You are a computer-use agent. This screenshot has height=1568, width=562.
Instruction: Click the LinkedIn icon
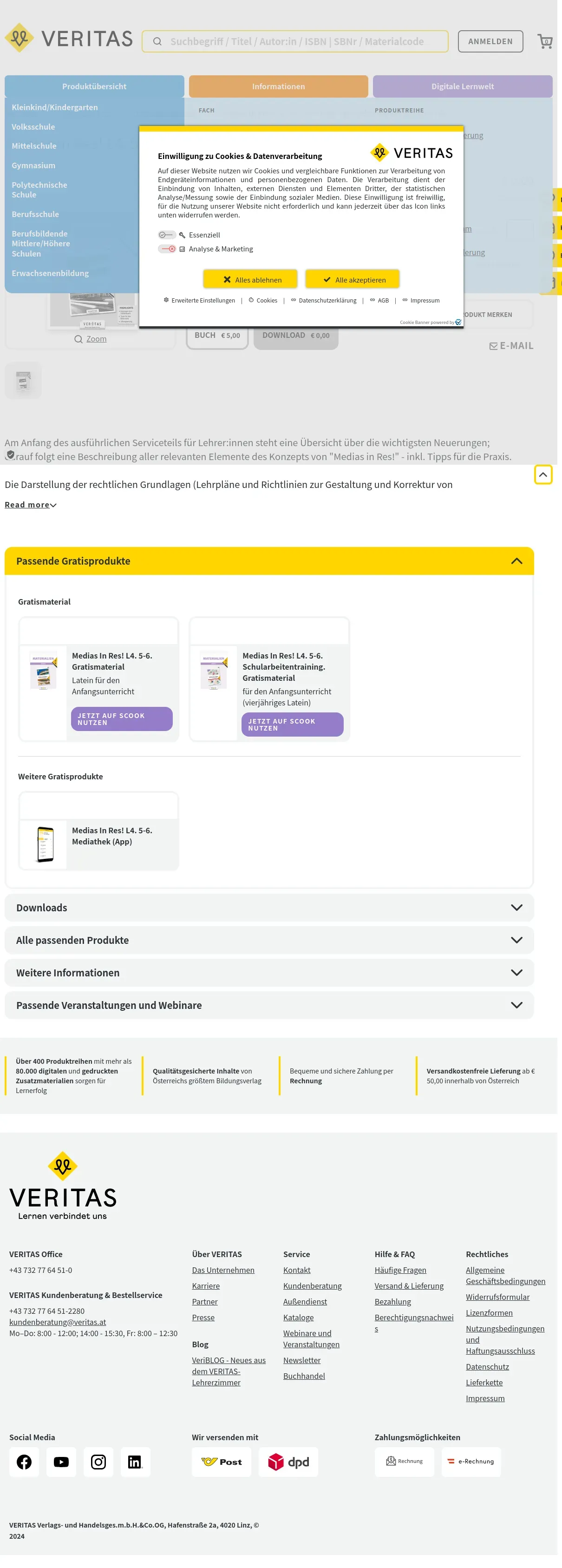click(x=135, y=1462)
